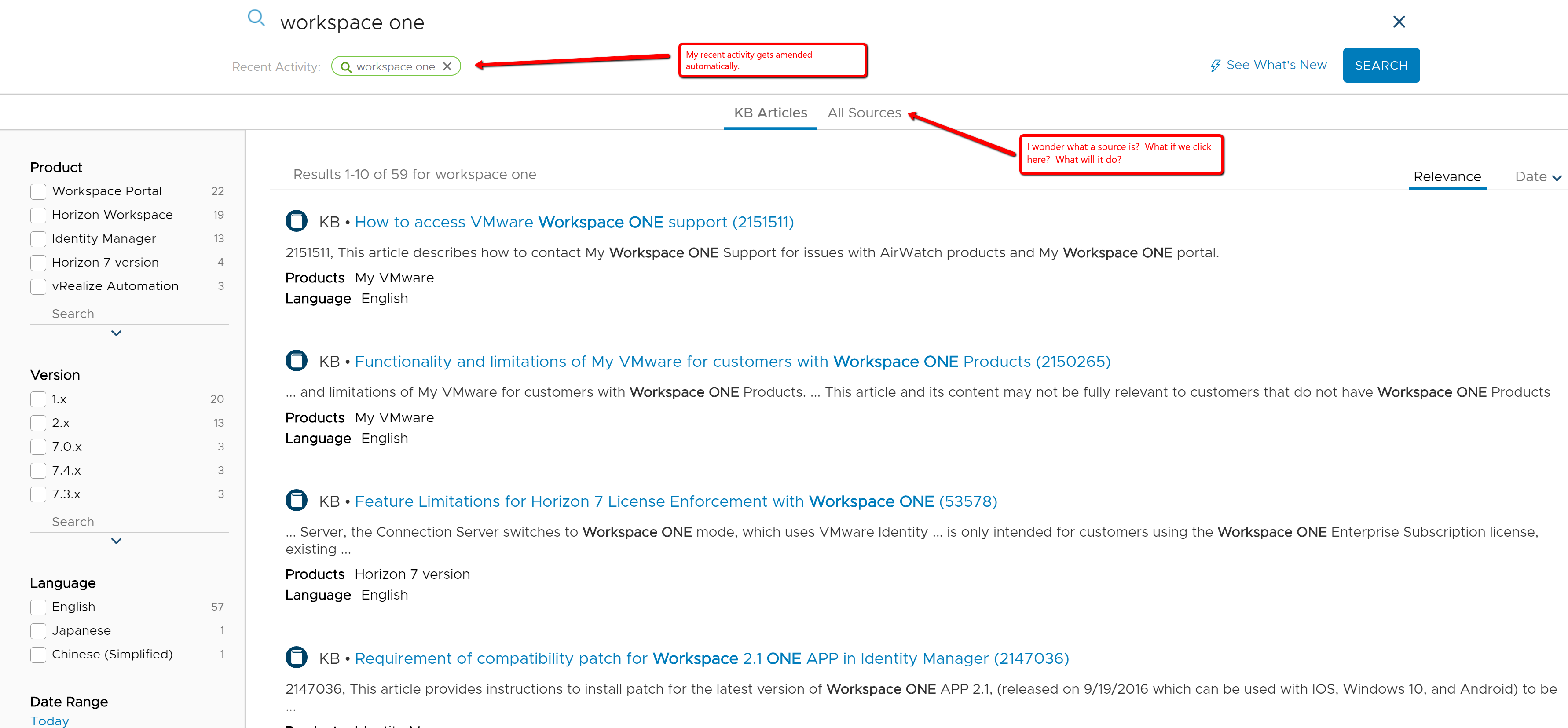The width and height of the screenshot is (1568, 728).
Task: Click the search icon in the recent activity chip
Action: pos(346,67)
